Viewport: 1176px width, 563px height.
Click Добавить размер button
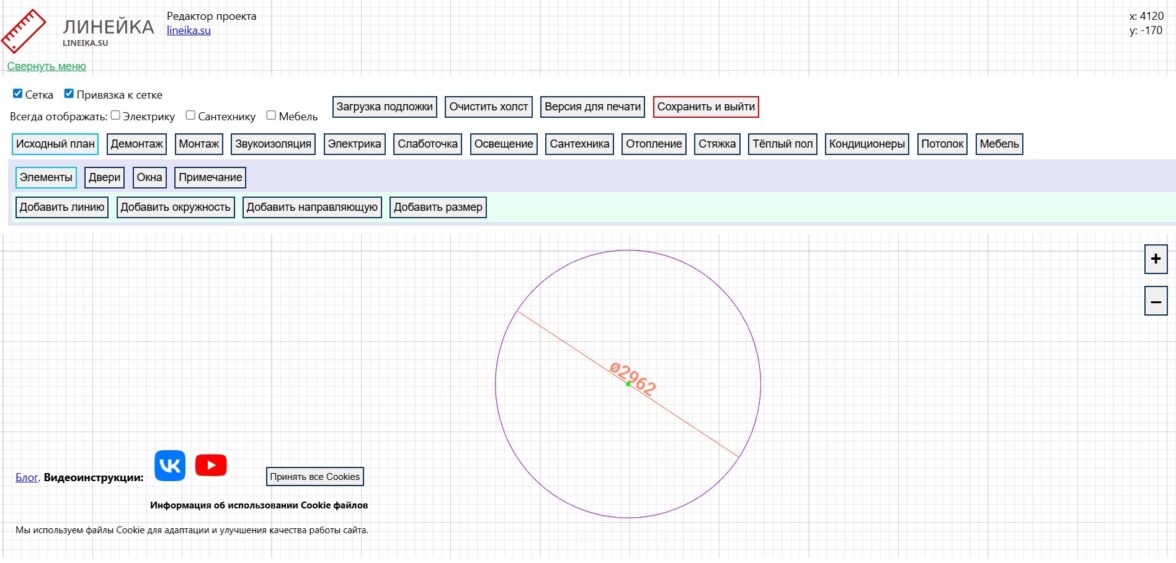tap(438, 208)
